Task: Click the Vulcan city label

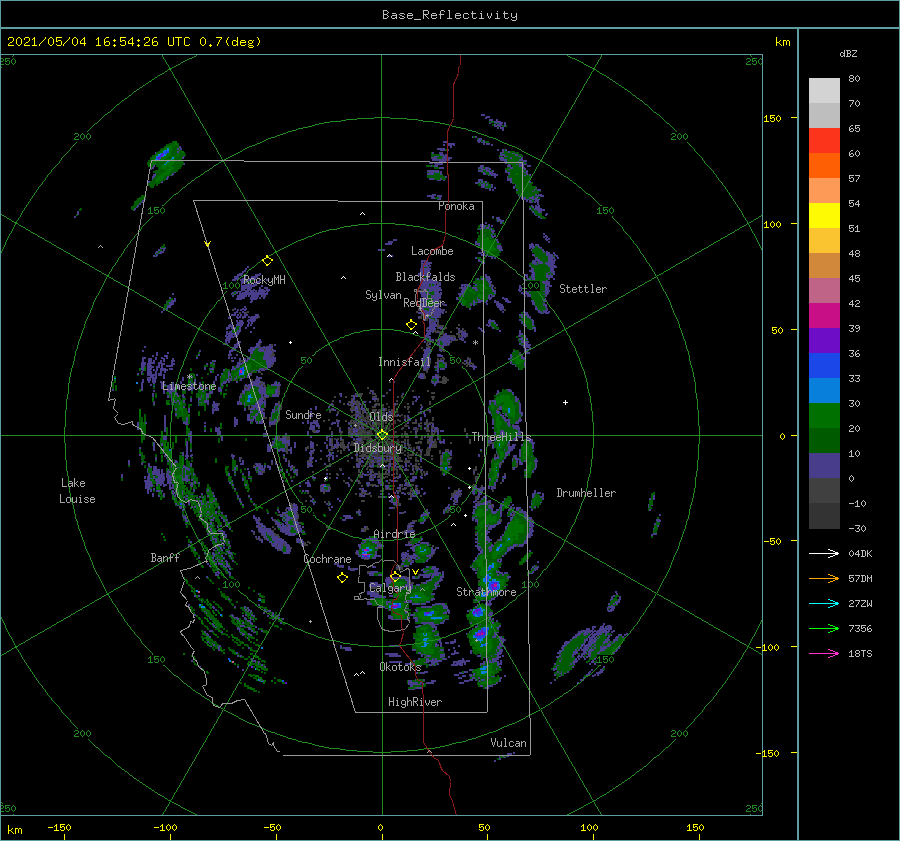Action: point(509,743)
